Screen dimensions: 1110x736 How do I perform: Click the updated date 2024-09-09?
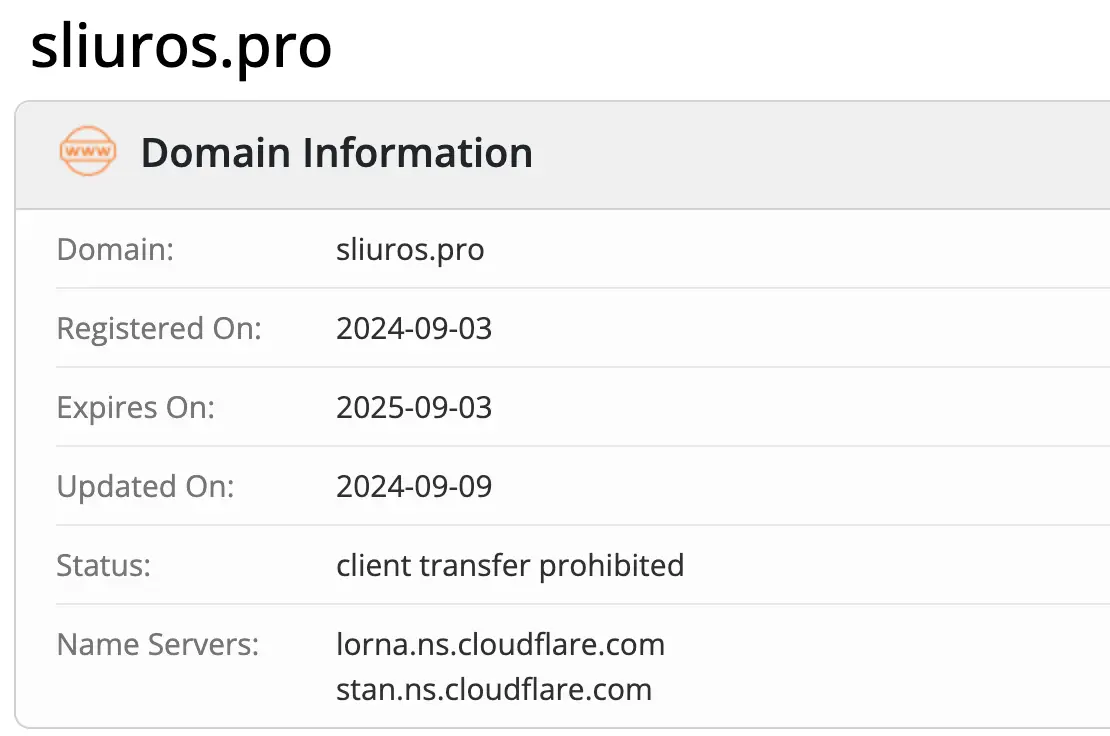414,486
